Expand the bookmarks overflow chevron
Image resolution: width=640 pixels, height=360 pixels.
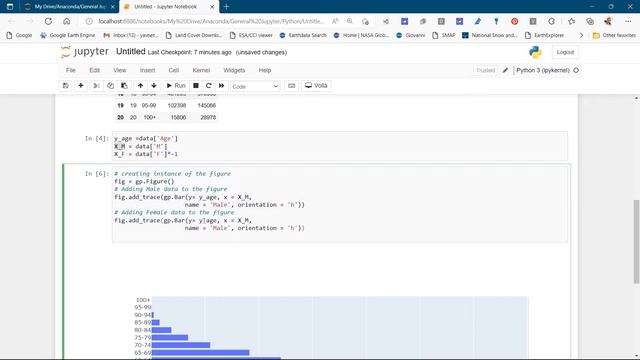point(581,36)
